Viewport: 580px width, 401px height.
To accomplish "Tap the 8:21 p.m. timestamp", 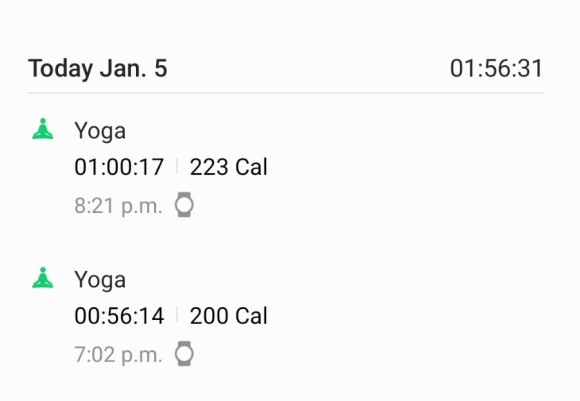I will click(x=118, y=206).
